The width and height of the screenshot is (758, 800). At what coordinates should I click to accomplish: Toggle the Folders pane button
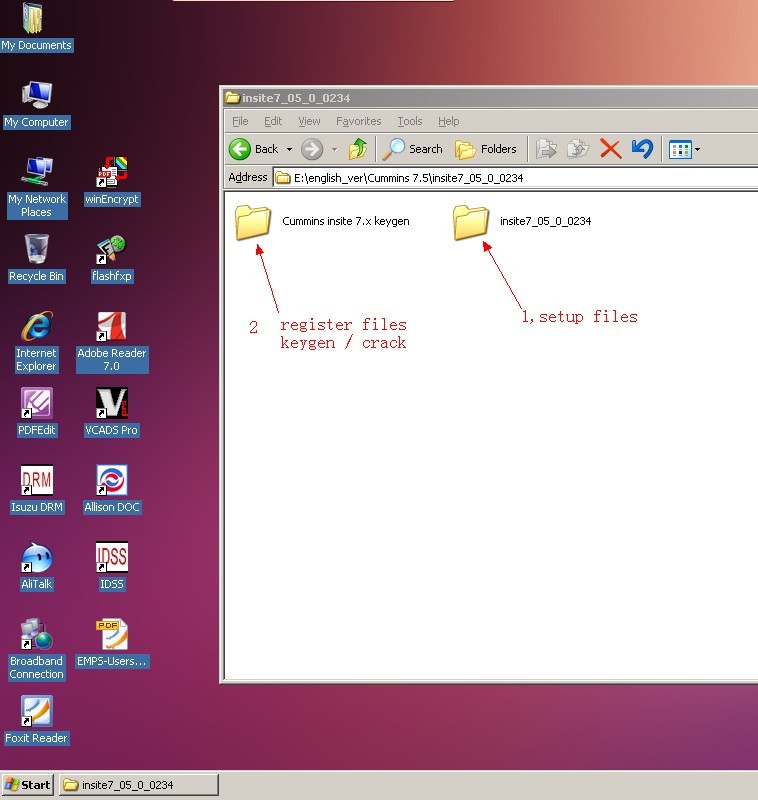click(x=487, y=149)
